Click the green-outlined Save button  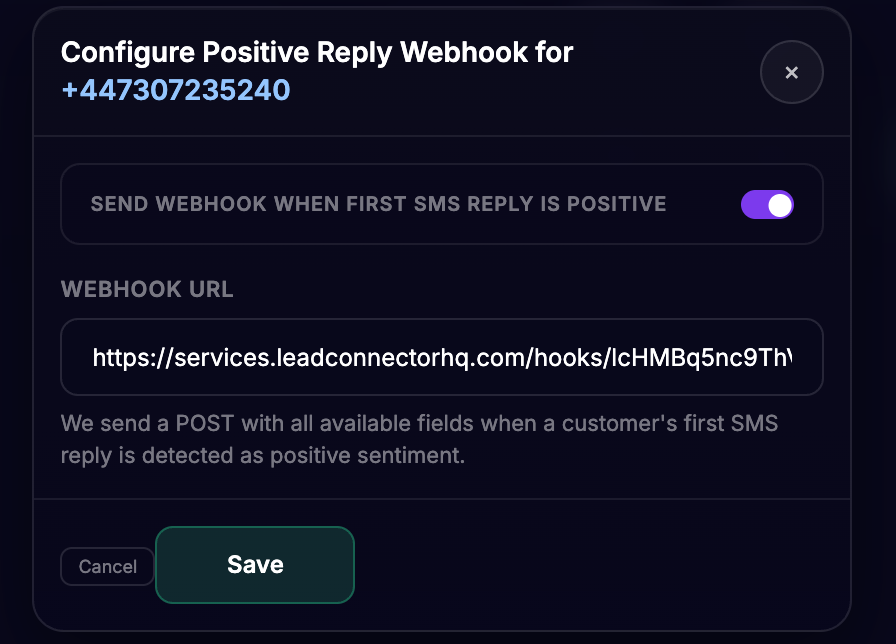tap(255, 565)
